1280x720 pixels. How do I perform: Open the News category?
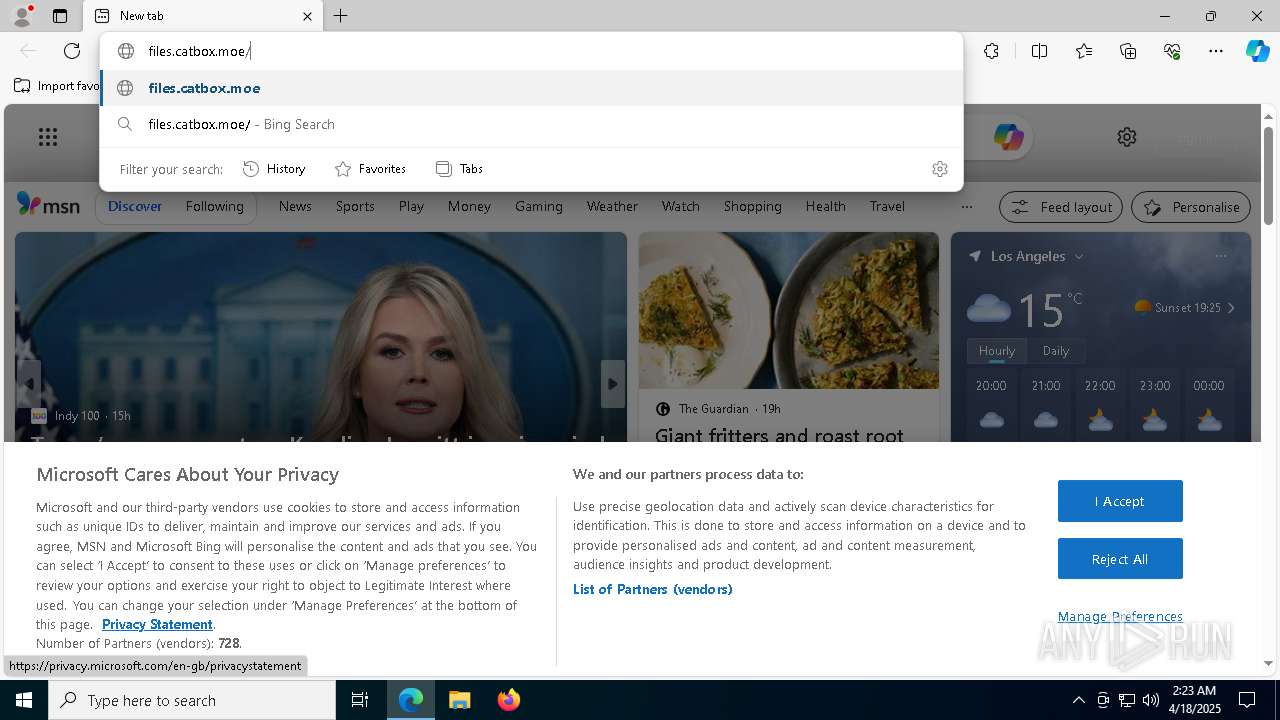click(x=295, y=206)
